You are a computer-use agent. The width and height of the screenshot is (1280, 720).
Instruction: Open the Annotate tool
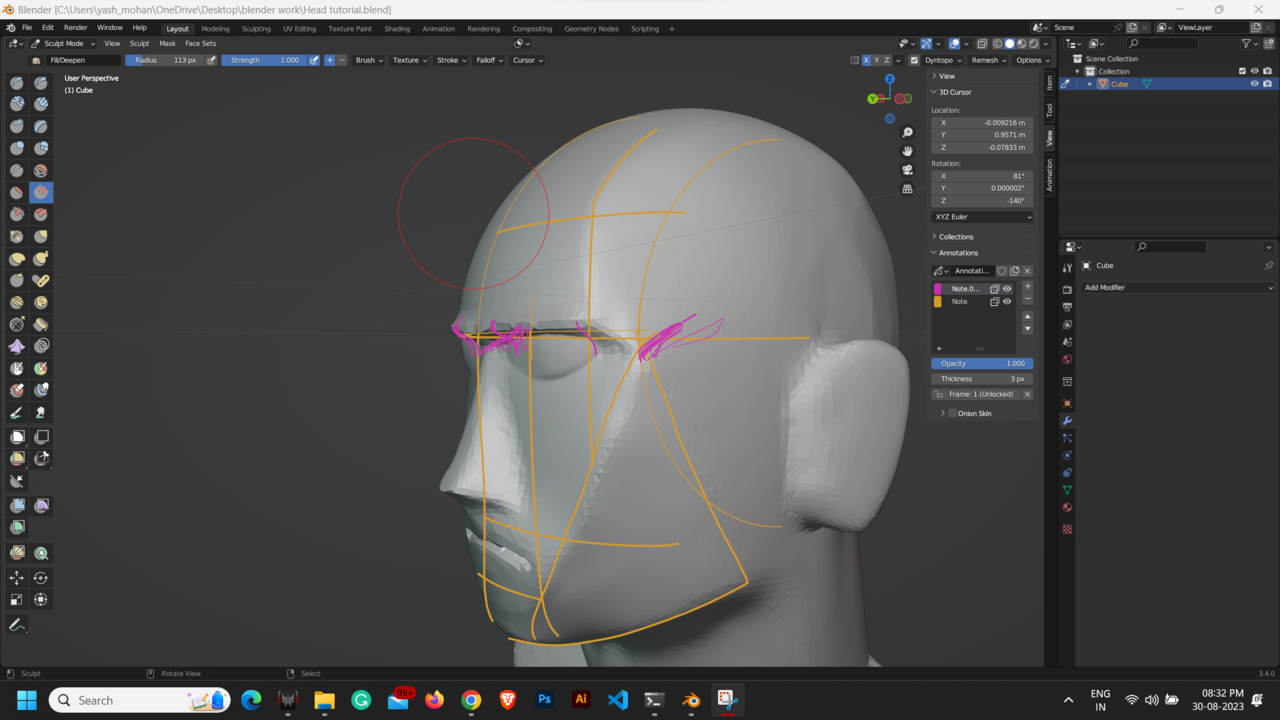[16, 625]
